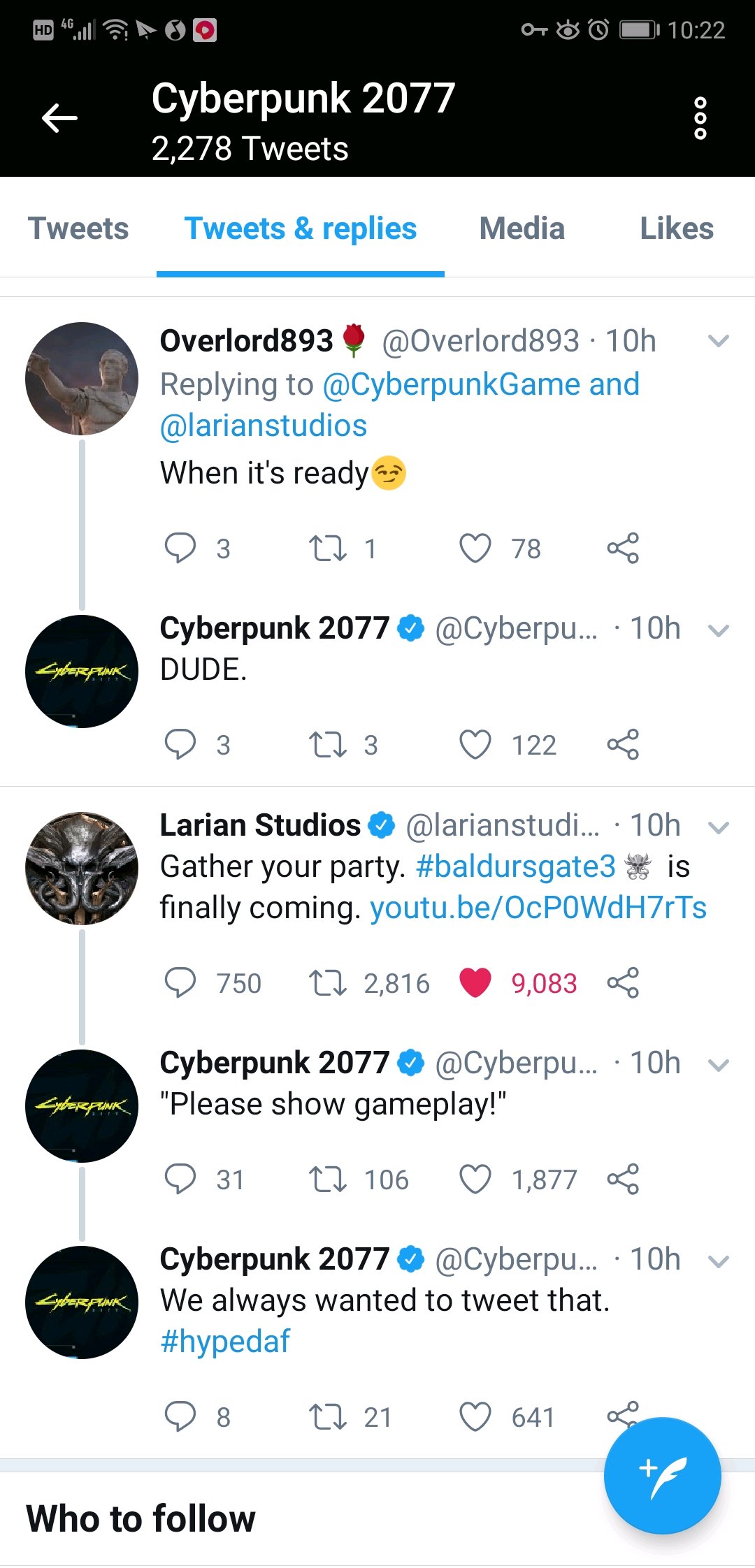Retweet the "DUDE." tweet

pyautogui.click(x=328, y=744)
